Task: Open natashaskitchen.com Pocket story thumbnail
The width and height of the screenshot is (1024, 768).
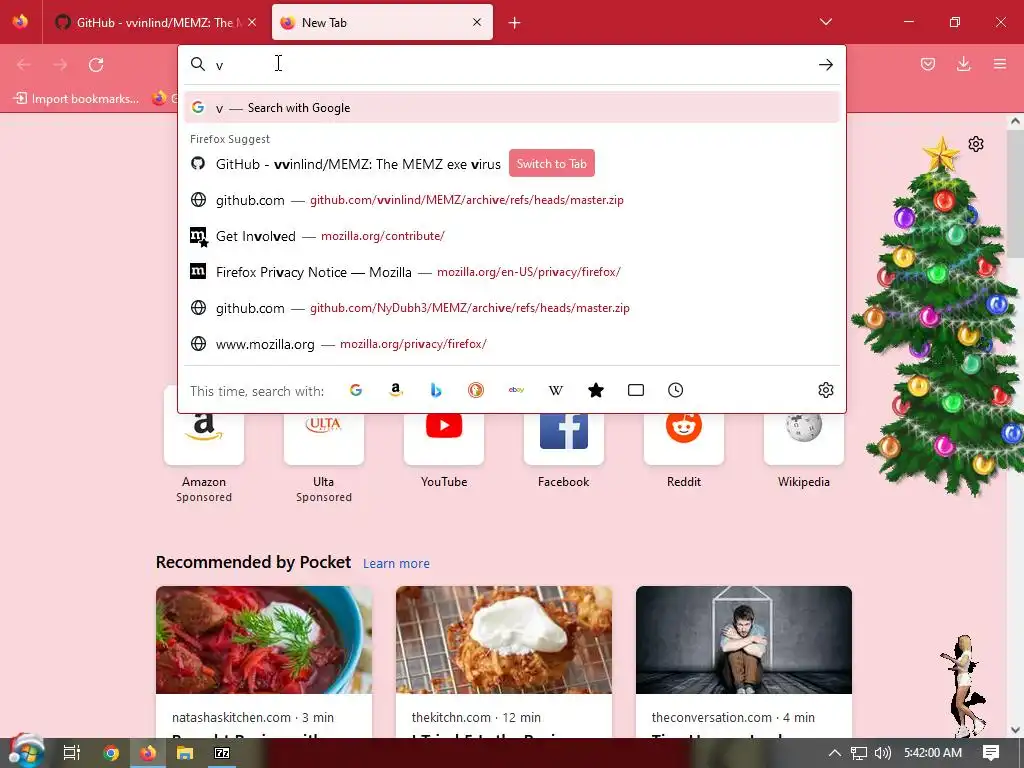Action: click(264, 640)
